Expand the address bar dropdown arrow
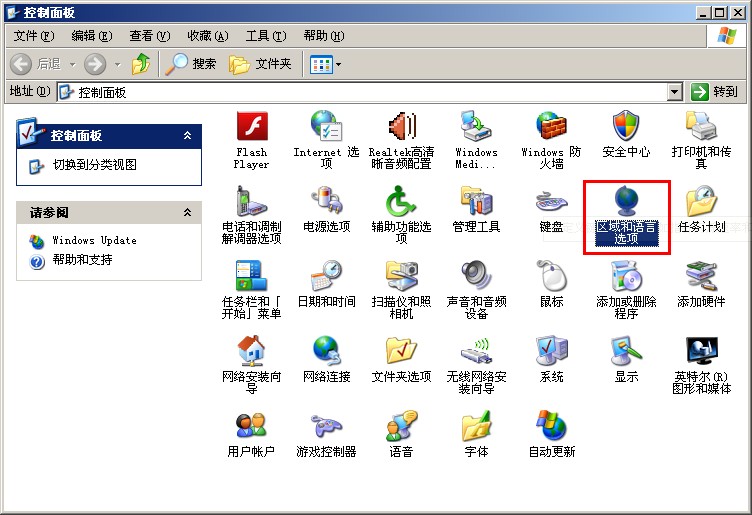Screen dimensions: 752x515 tap(674, 92)
